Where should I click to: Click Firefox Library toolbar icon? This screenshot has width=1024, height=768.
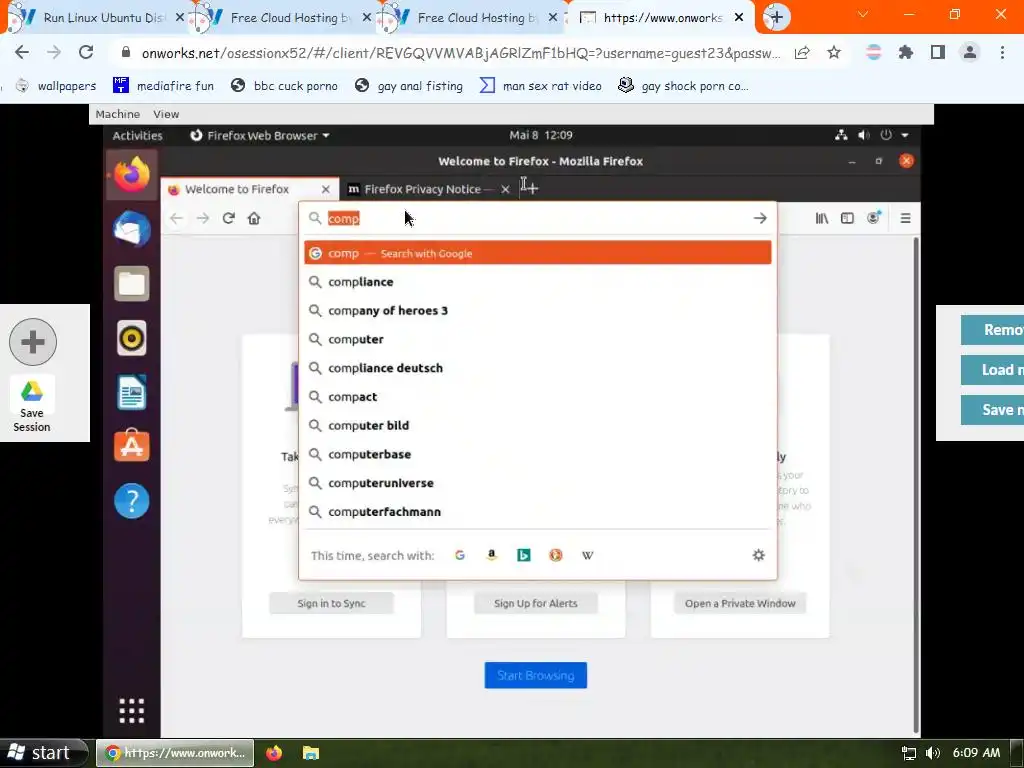coord(822,218)
